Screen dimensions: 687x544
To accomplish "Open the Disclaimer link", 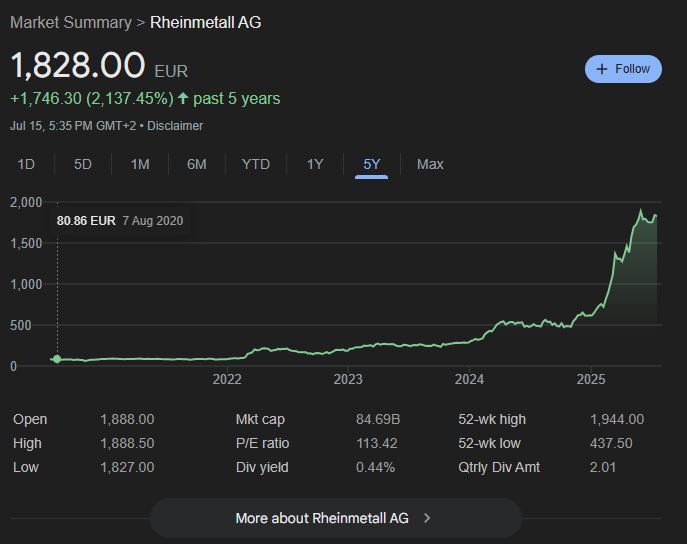I will (175, 126).
